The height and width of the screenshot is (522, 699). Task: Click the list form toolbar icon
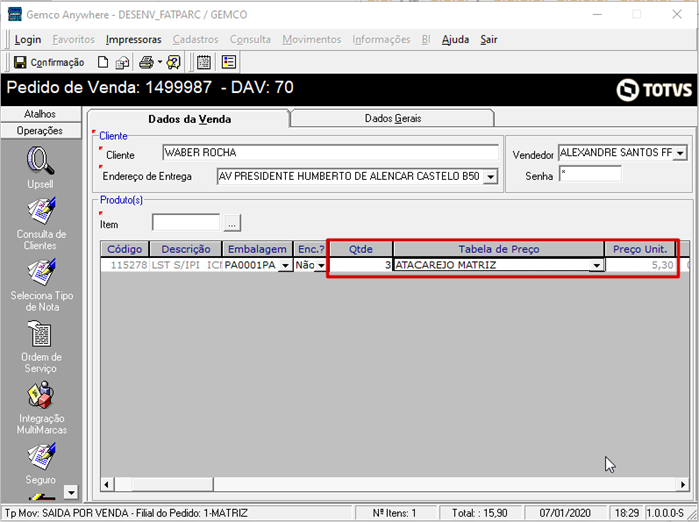[229, 62]
